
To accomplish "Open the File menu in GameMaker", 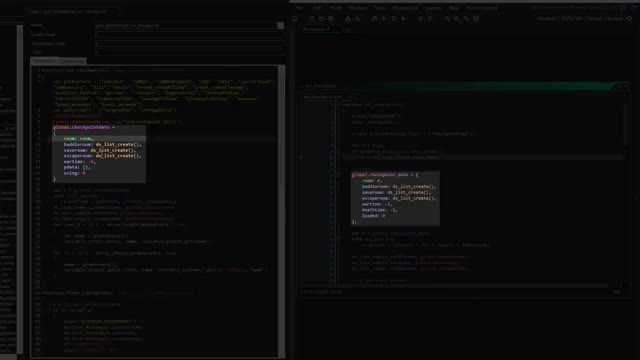I will [299, 8].
